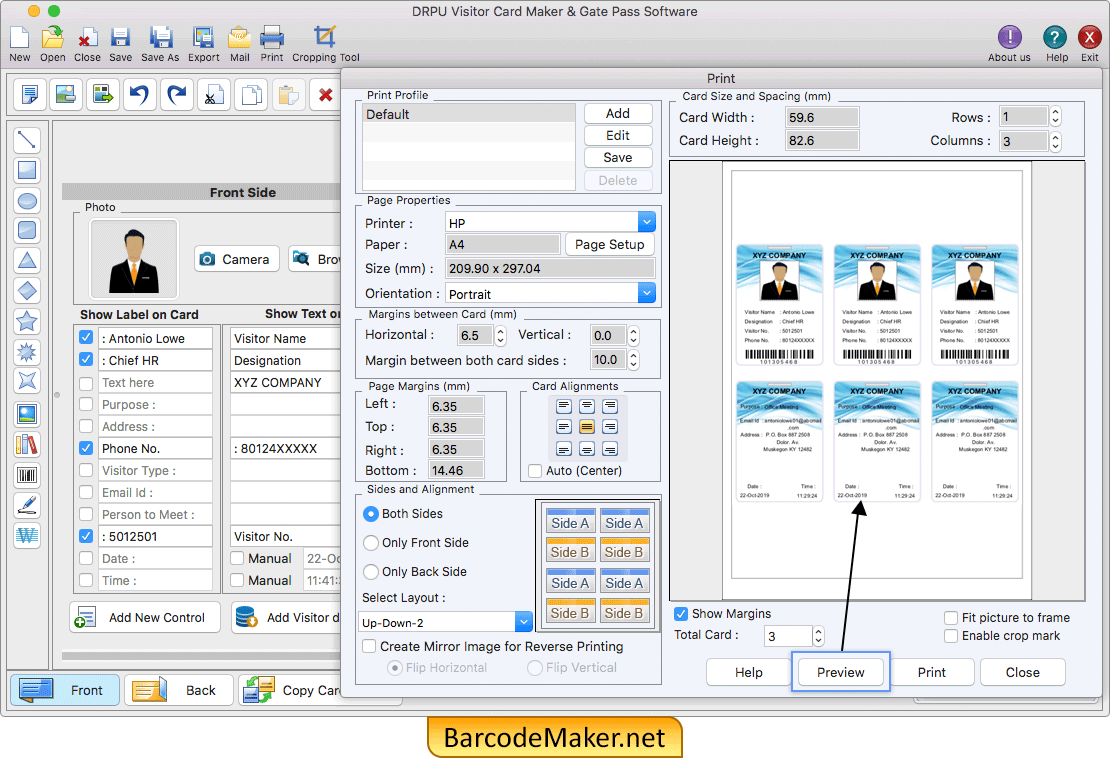1110x758 pixels.
Task: Select the Cropping Tool icon
Action: coord(325,38)
